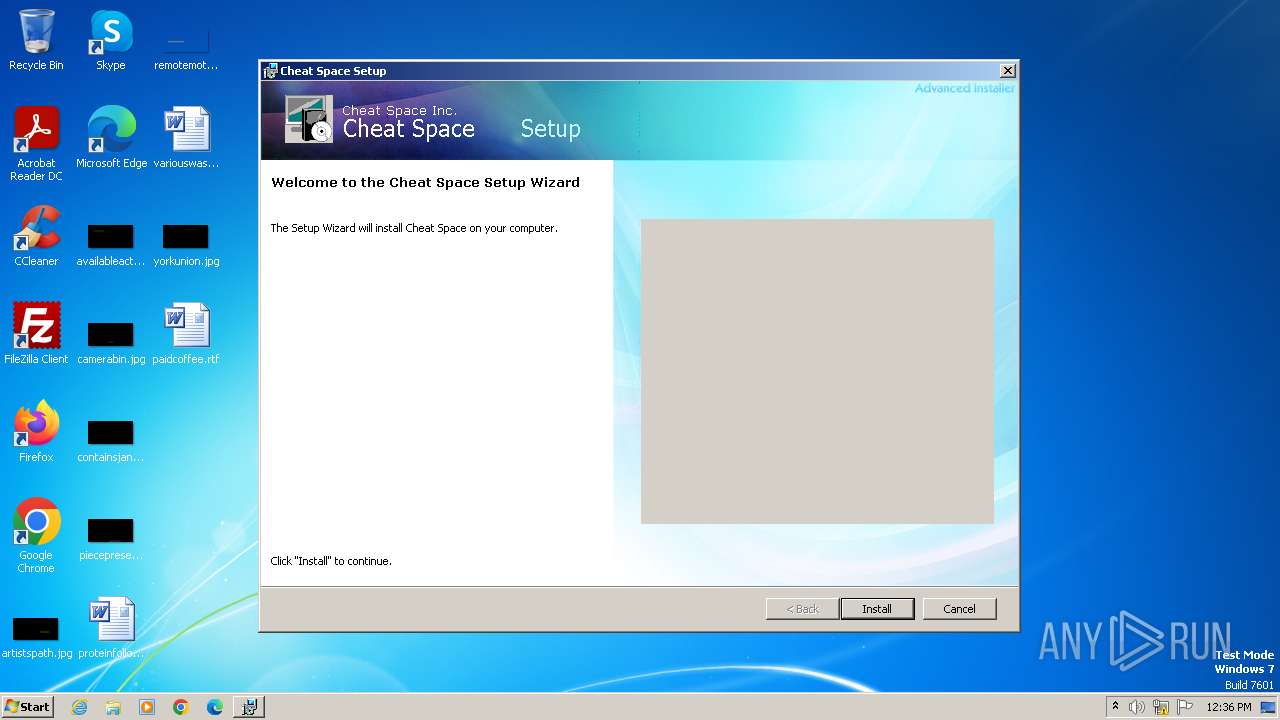Click the gray placeholder image panel
The height and width of the screenshot is (720, 1280).
tap(817, 371)
